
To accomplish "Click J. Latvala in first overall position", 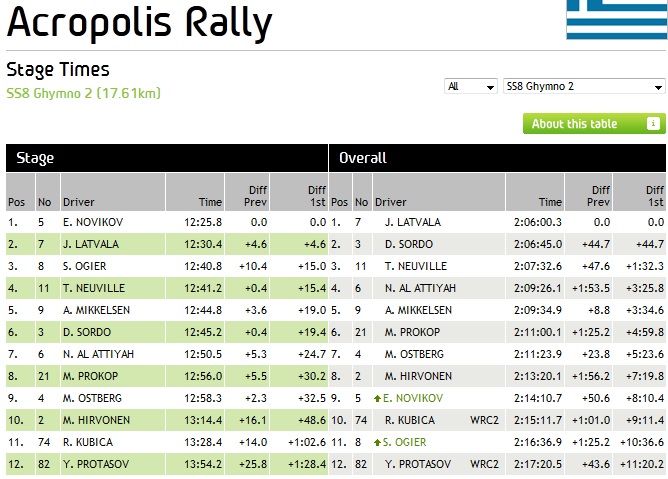I will (x=412, y=222).
